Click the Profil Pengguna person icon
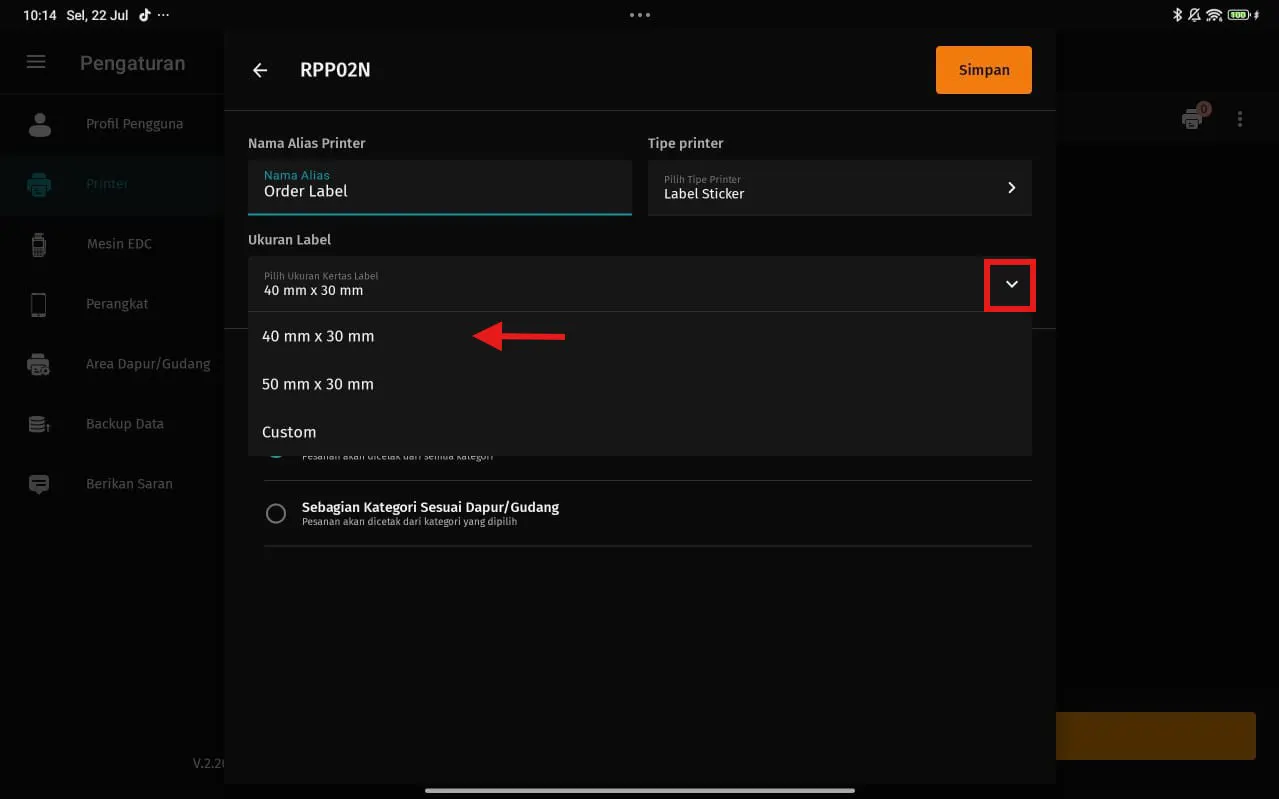 pos(39,124)
